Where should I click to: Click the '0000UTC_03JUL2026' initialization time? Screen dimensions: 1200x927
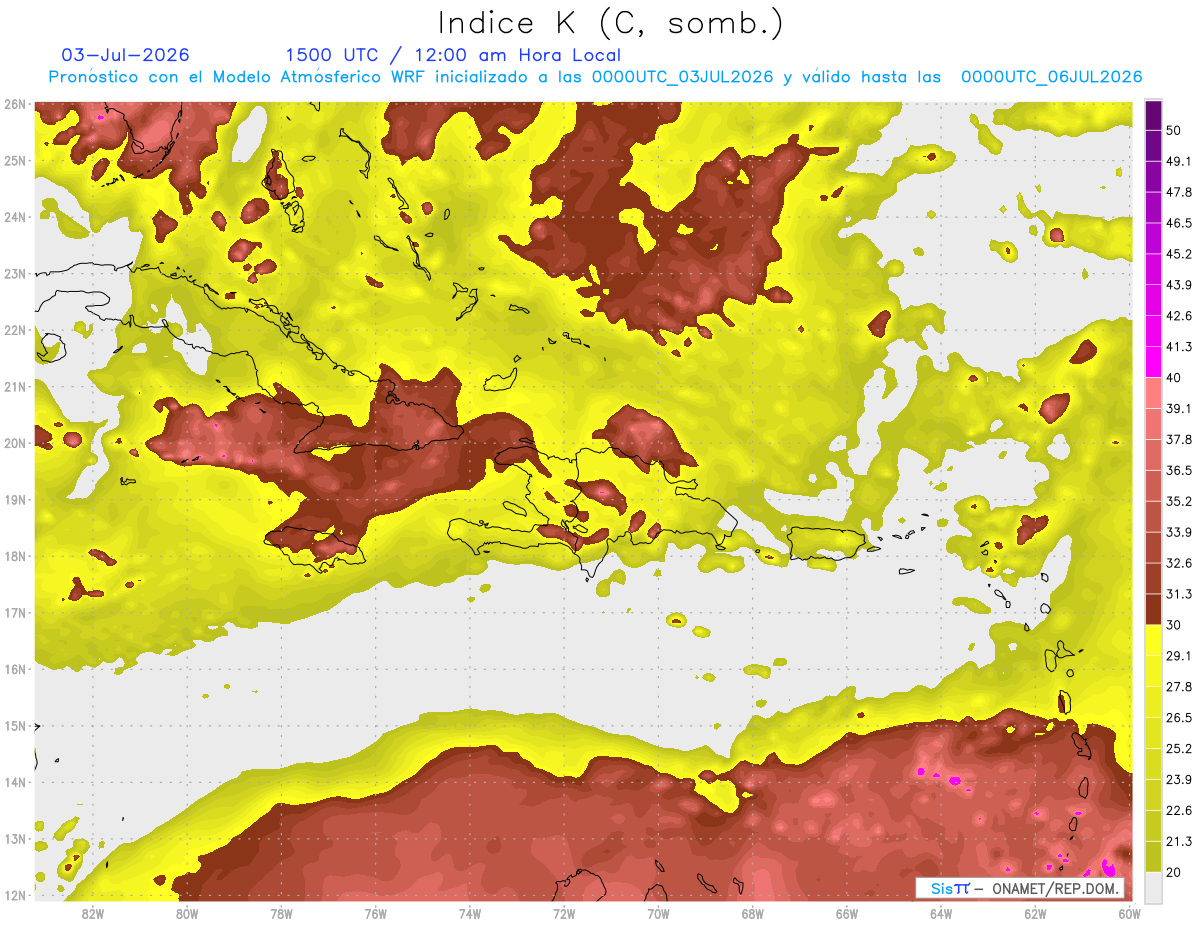click(683, 77)
